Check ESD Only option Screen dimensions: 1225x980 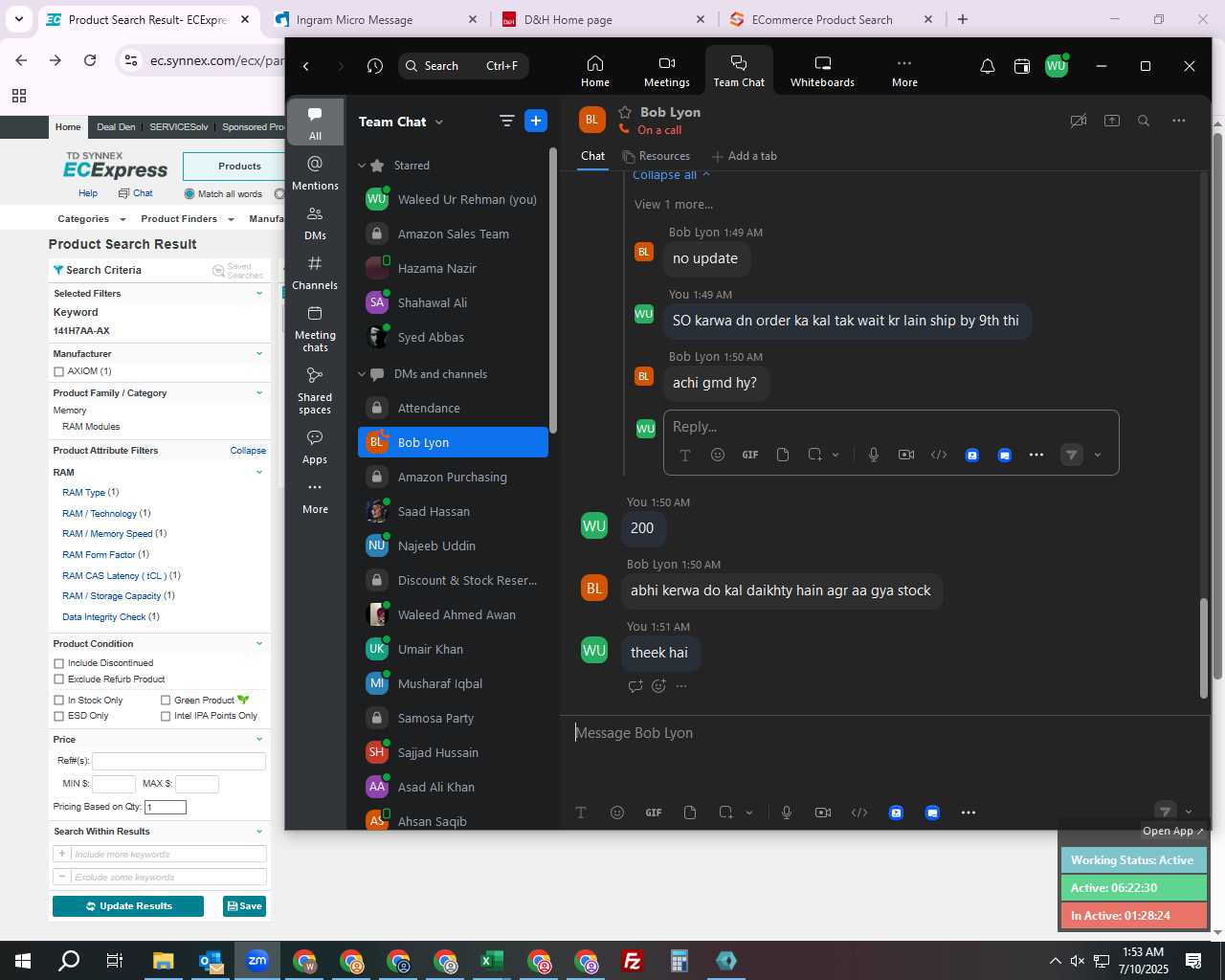pyautogui.click(x=59, y=716)
